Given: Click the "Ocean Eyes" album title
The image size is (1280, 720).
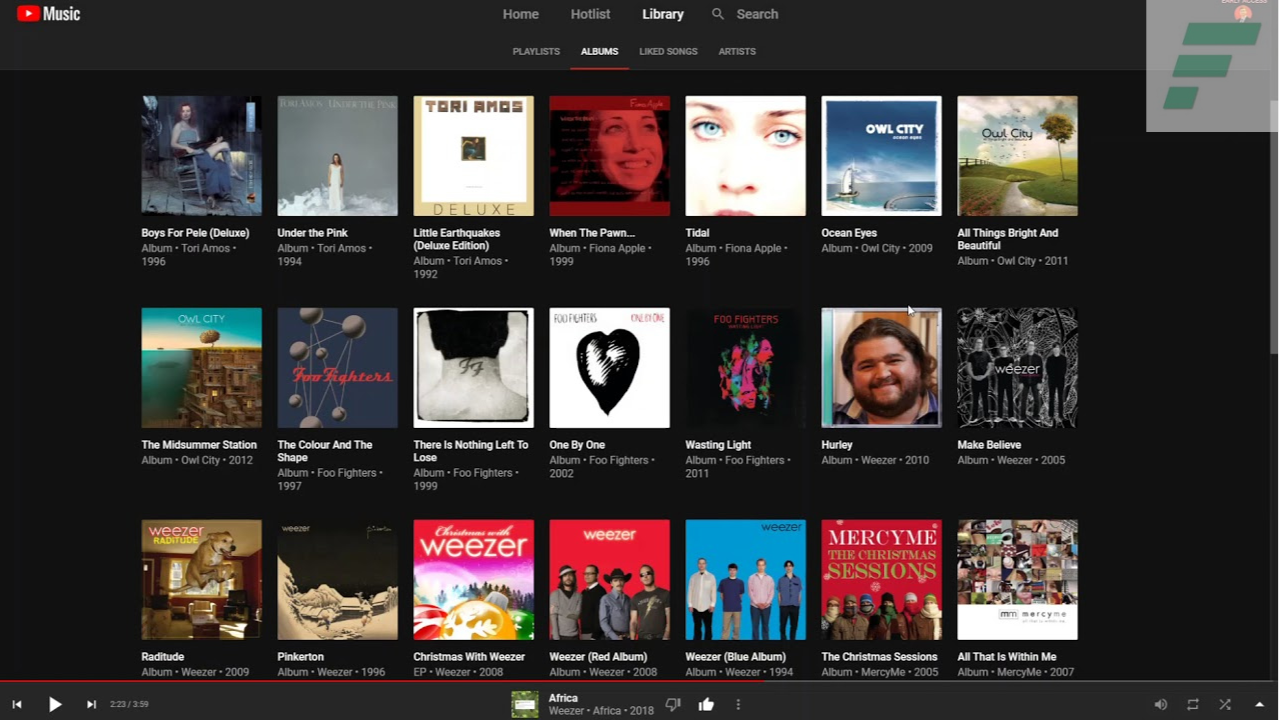Looking at the screenshot, I should pos(849,233).
